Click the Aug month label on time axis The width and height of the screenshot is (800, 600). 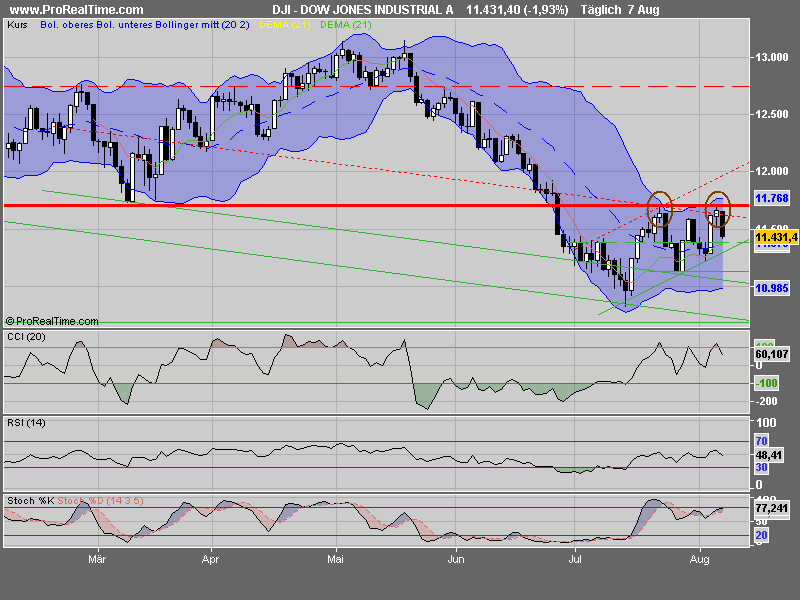coord(699,559)
